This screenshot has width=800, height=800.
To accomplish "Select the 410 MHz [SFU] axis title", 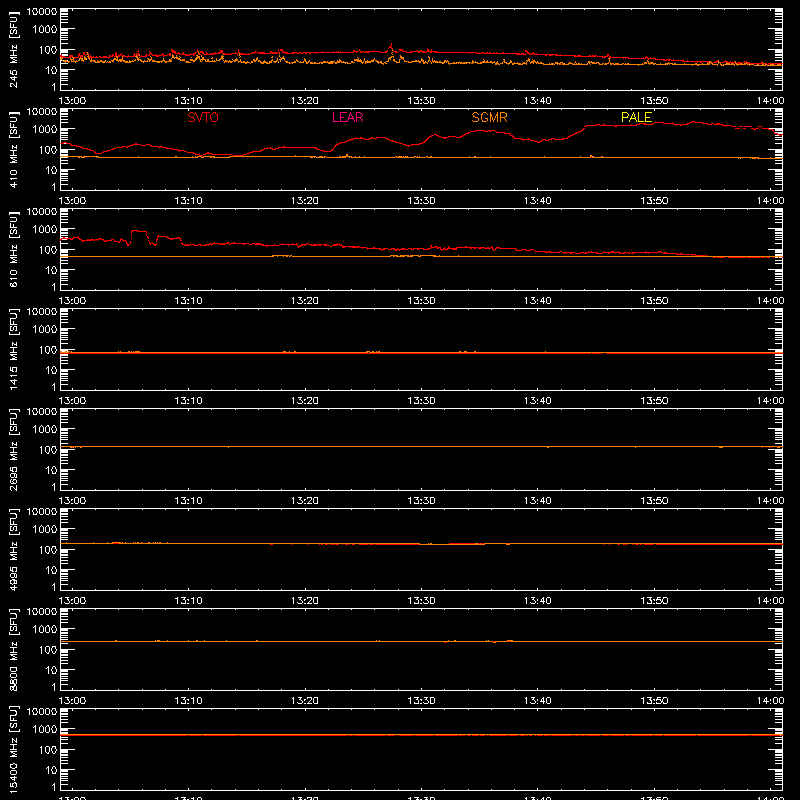I will 13,149.
